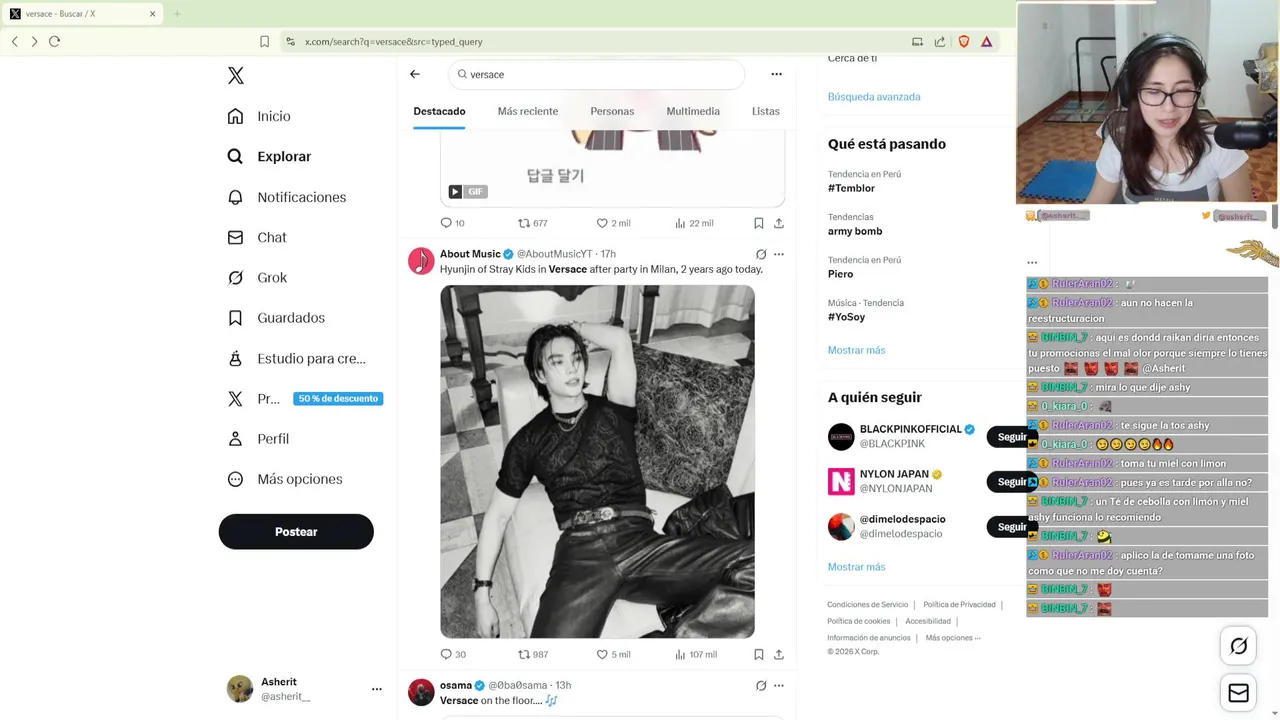1280x720 pixels.
Task: Switch to the Destacado tab
Action: tap(439, 111)
